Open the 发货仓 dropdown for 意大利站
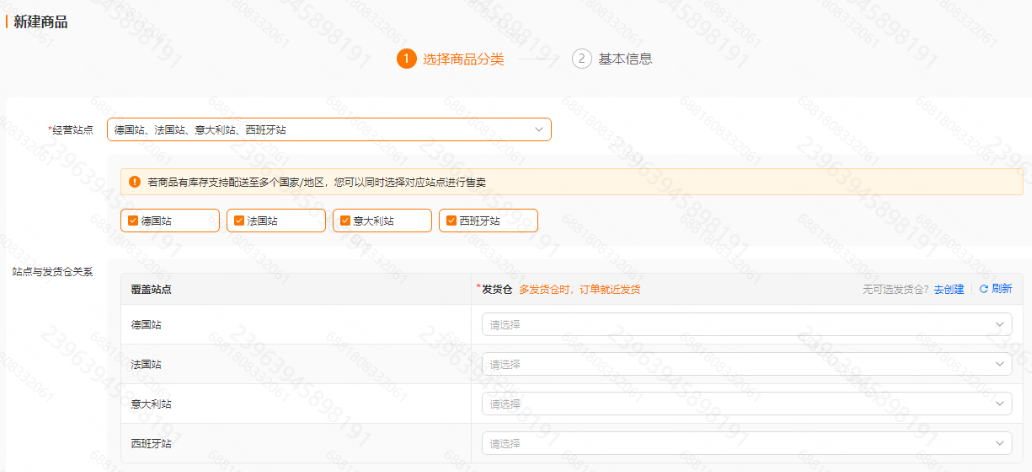 click(747, 404)
